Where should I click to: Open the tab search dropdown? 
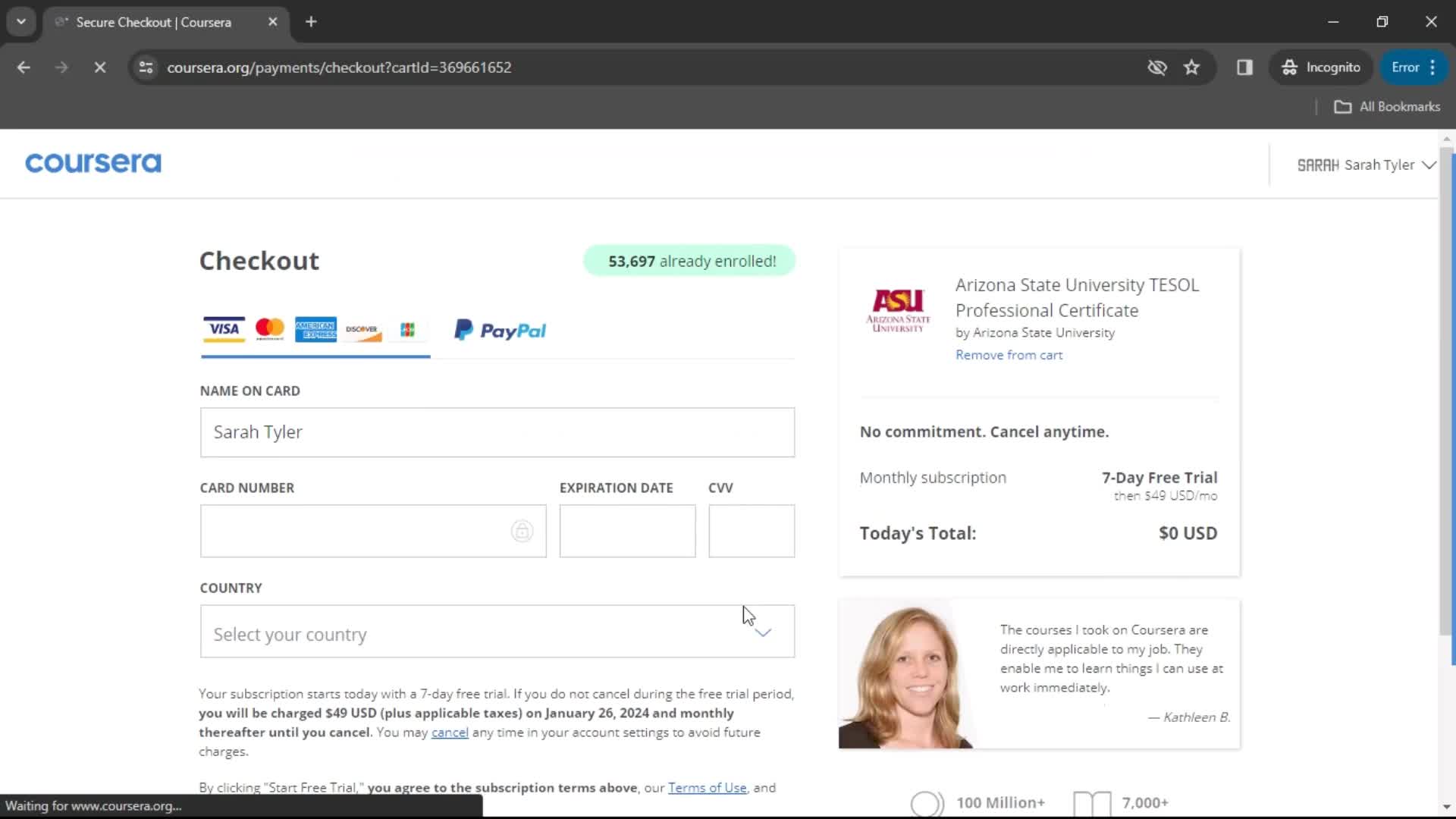pyautogui.click(x=21, y=22)
